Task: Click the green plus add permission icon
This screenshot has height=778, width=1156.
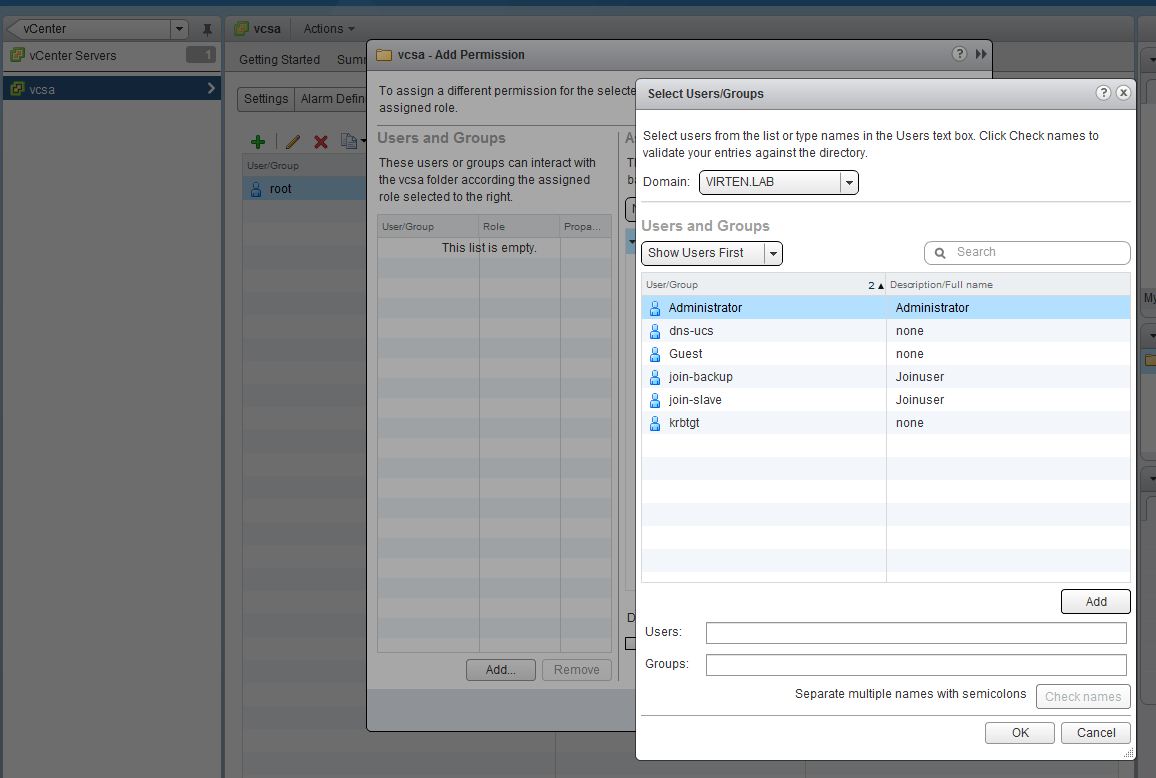Action: pyautogui.click(x=258, y=142)
